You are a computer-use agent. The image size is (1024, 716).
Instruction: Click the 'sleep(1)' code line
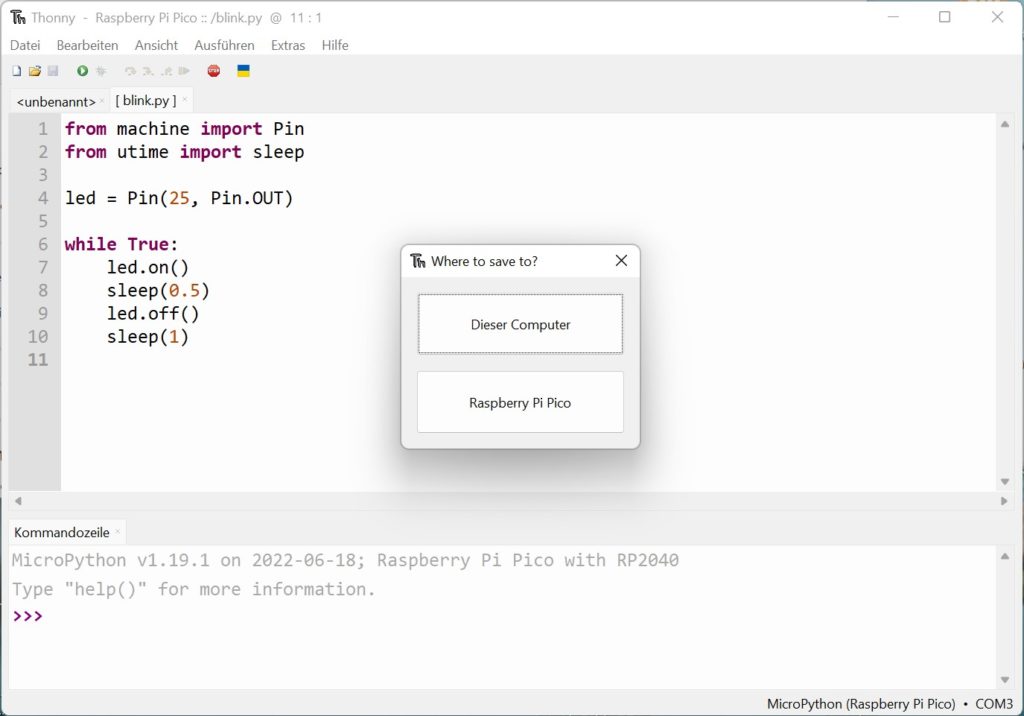(148, 336)
